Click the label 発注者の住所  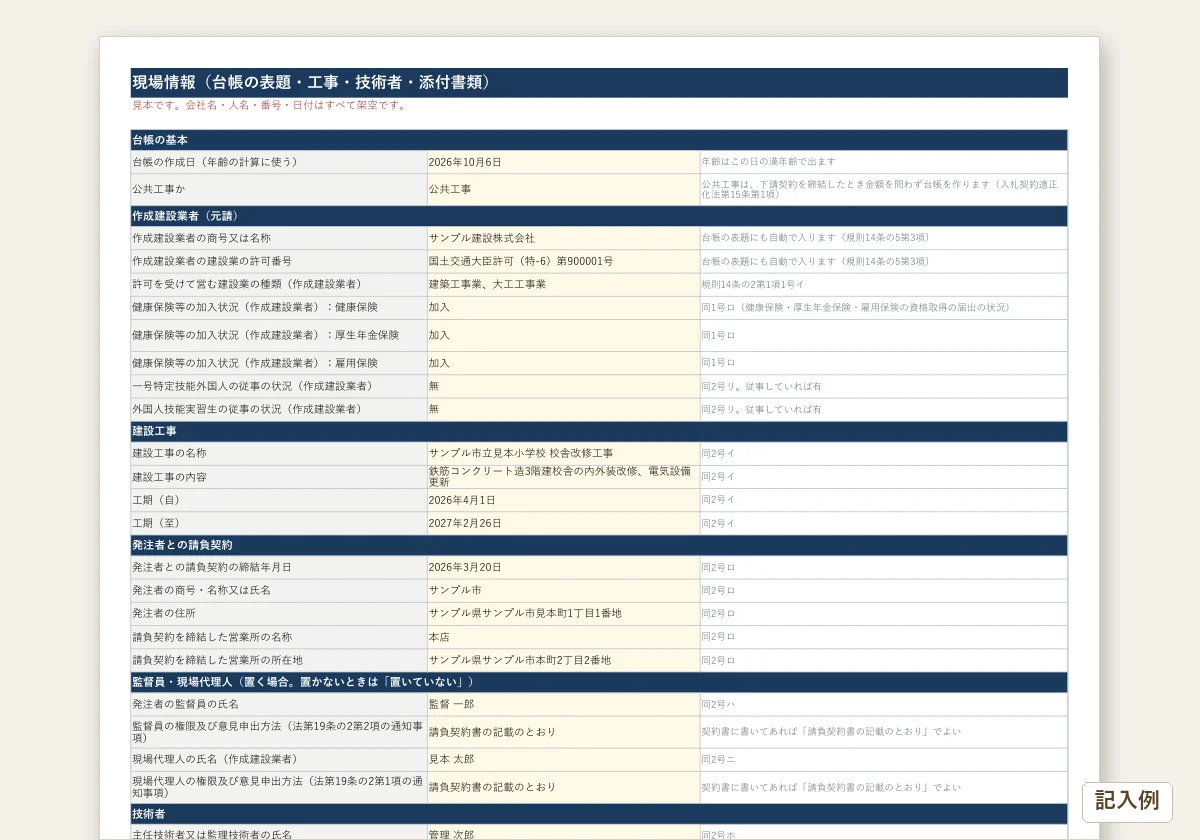(164, 613)
